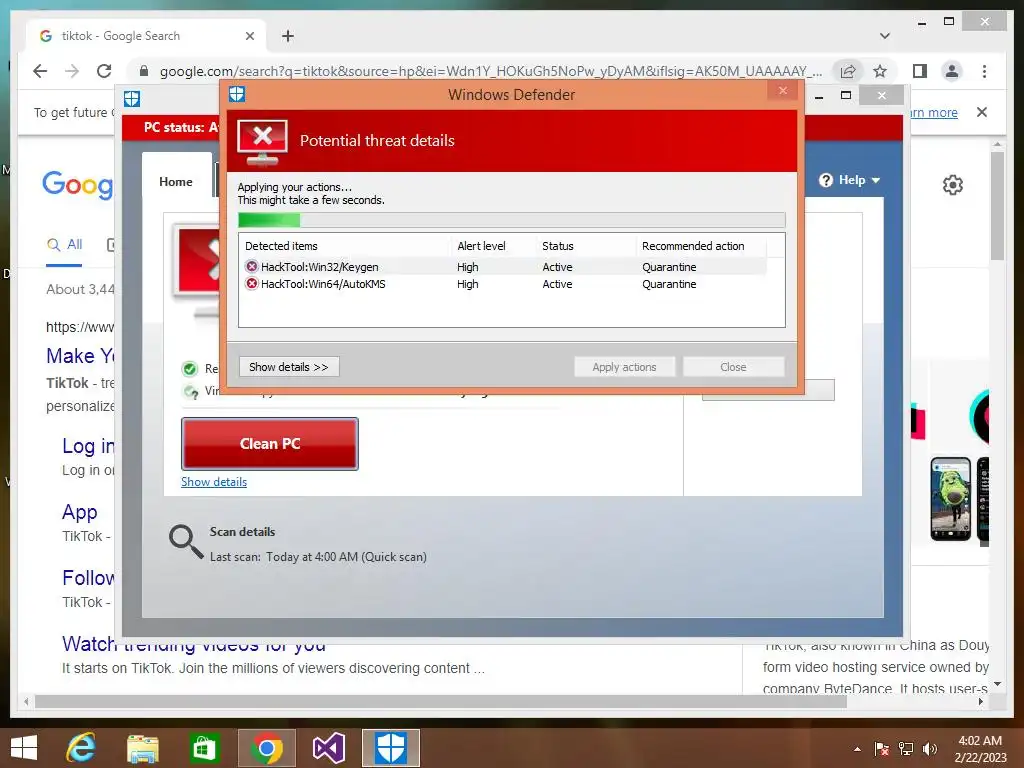This screenshot has height=768, width=1024.
Task: Open Windows Store from taskbar
Action: tap(204, 748)
